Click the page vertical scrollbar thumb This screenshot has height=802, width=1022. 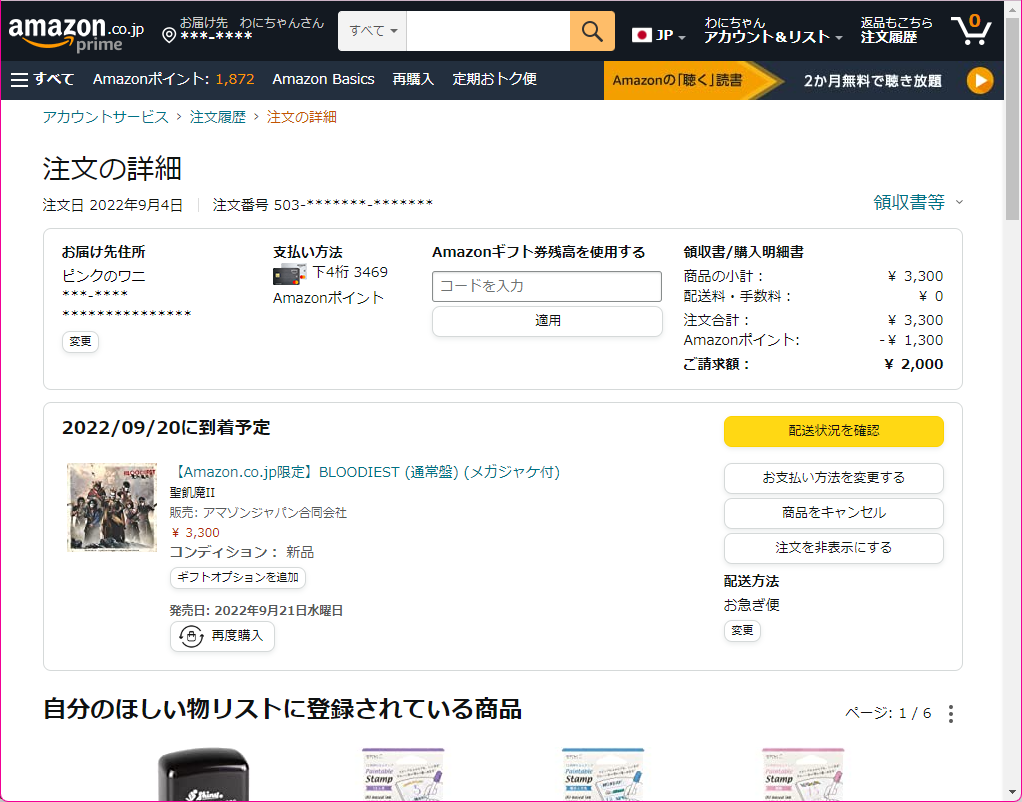[1012, 117]
